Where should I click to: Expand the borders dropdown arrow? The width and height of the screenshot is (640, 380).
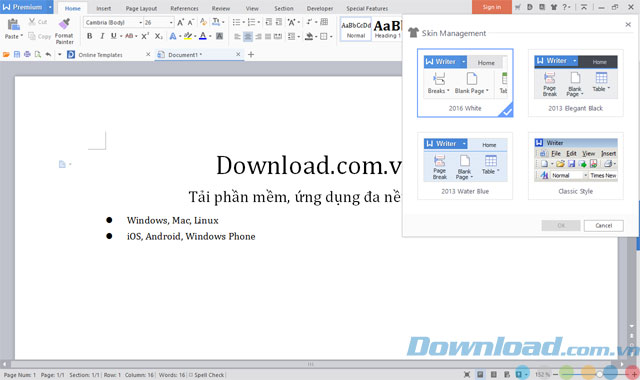(331, 36)
